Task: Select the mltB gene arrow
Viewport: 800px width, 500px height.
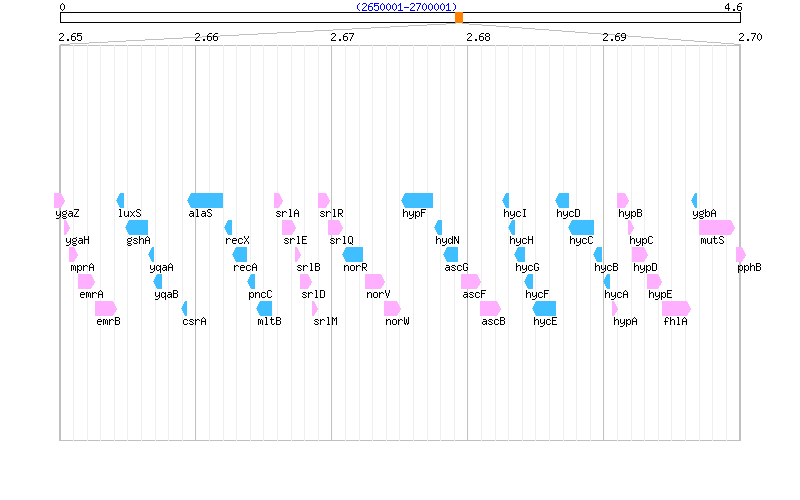Action: click(x=264, y=308)
